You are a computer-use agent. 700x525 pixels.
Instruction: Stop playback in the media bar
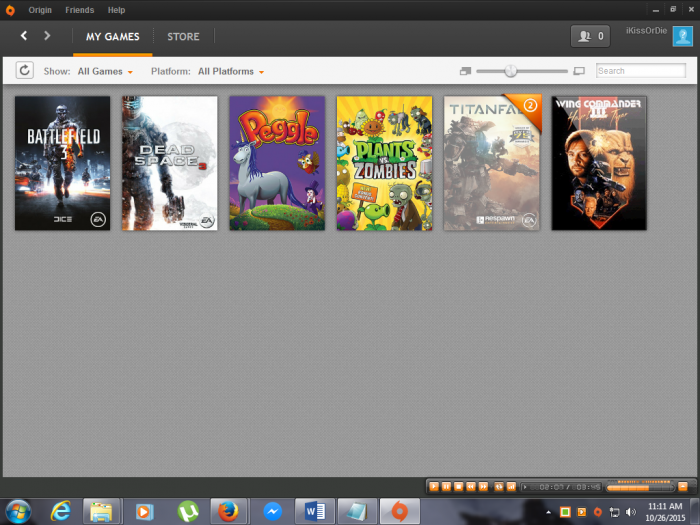(x=458, y=487)
